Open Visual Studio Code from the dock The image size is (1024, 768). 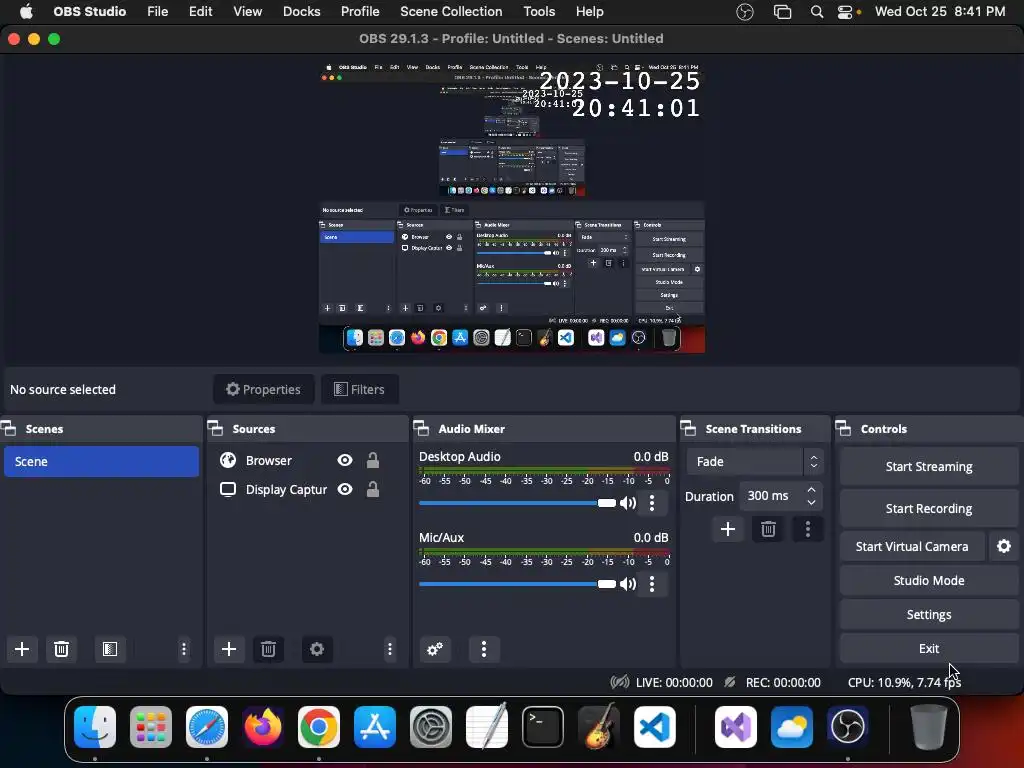(655, 727)
